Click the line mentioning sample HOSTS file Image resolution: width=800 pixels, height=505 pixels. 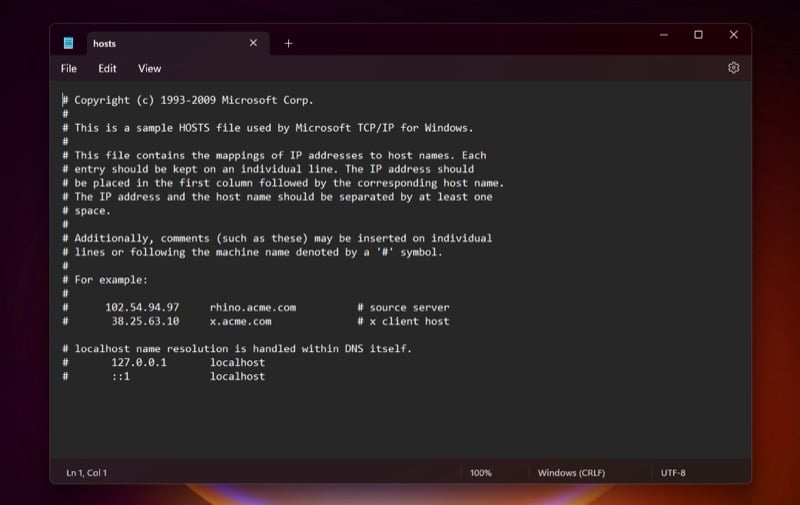268,128
